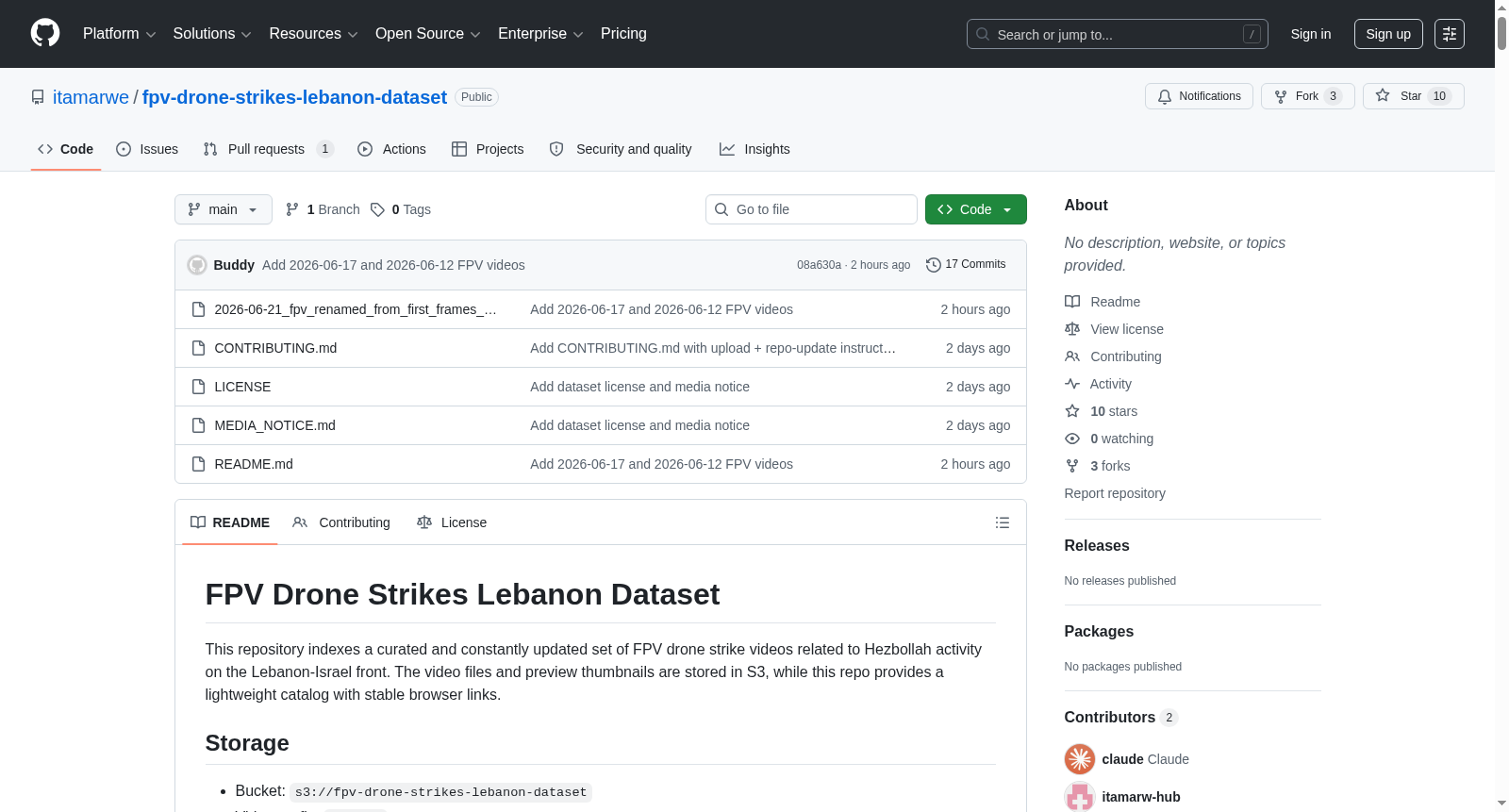Select the Code repository tab

click(x=66, y=149)
